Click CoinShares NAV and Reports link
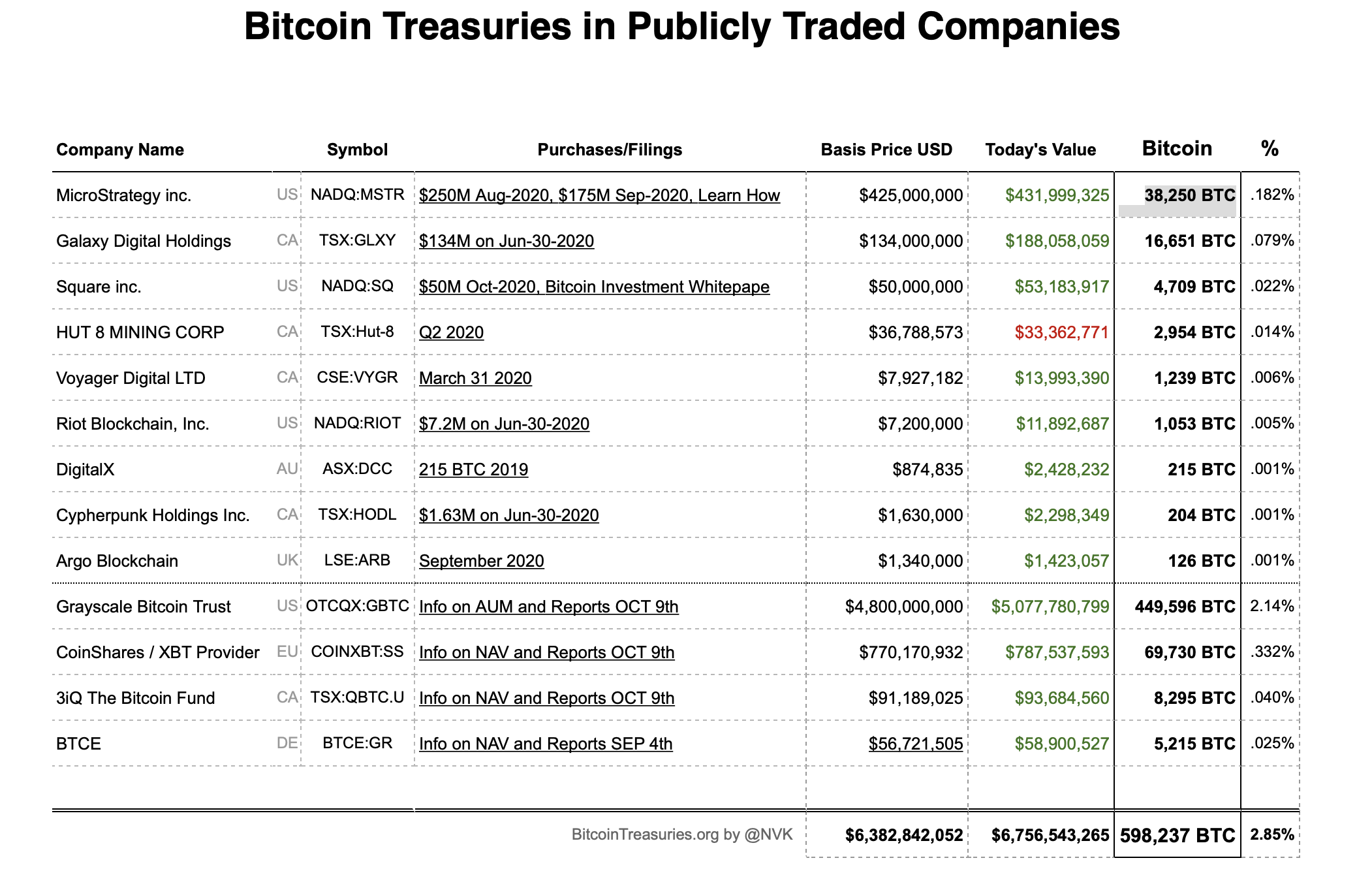 click(546, 652)
